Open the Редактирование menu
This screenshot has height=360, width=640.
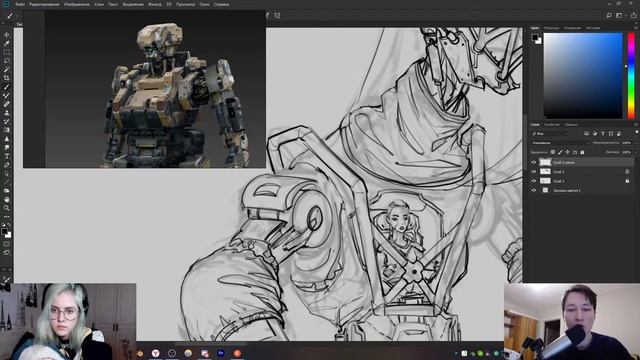(44, 4)
